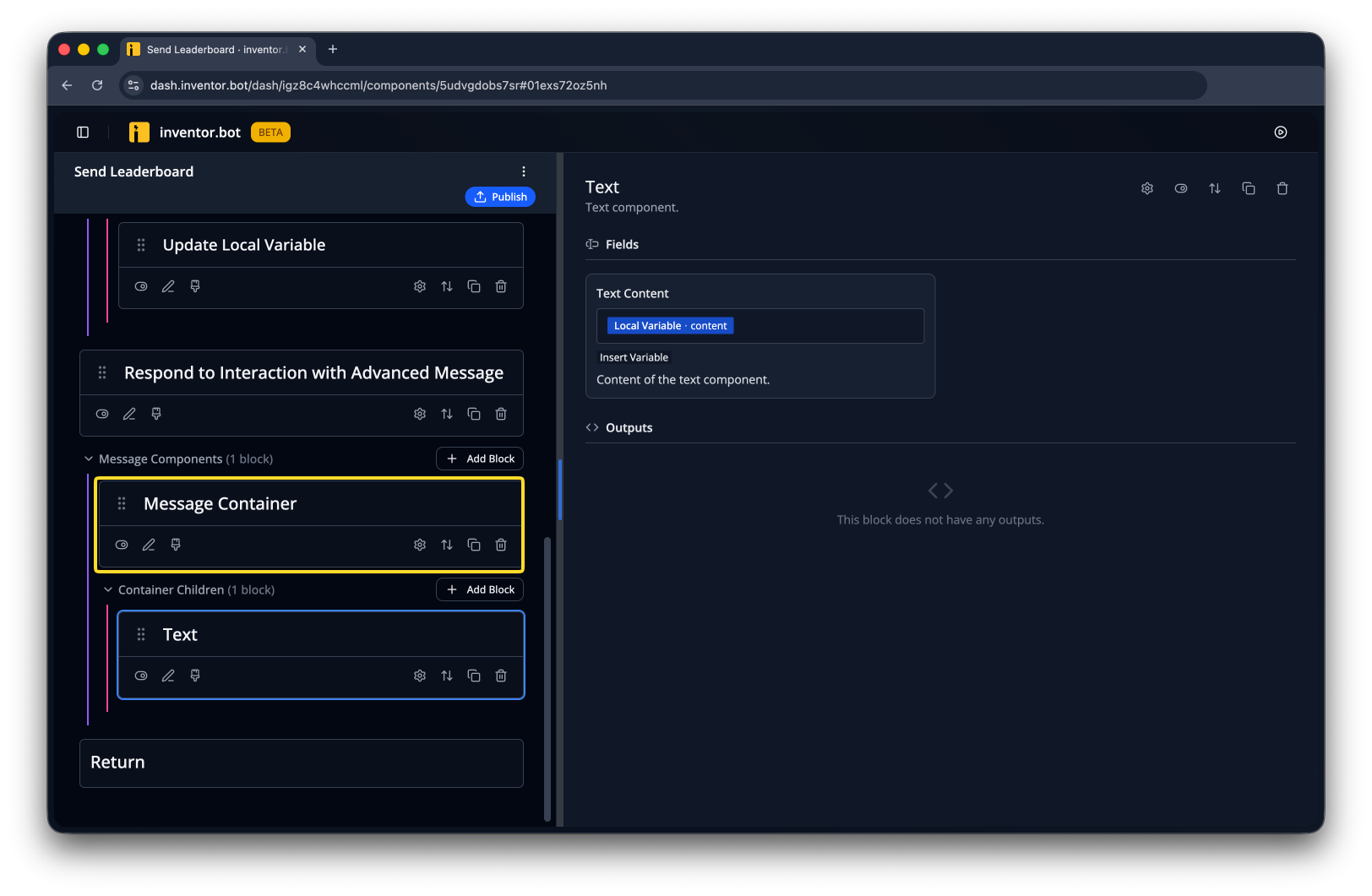Image resolution: width=1372 pixels, height=896 pixels.
Task: Click move arrows in Text detail header
Action: click(x=1215, y=189)
